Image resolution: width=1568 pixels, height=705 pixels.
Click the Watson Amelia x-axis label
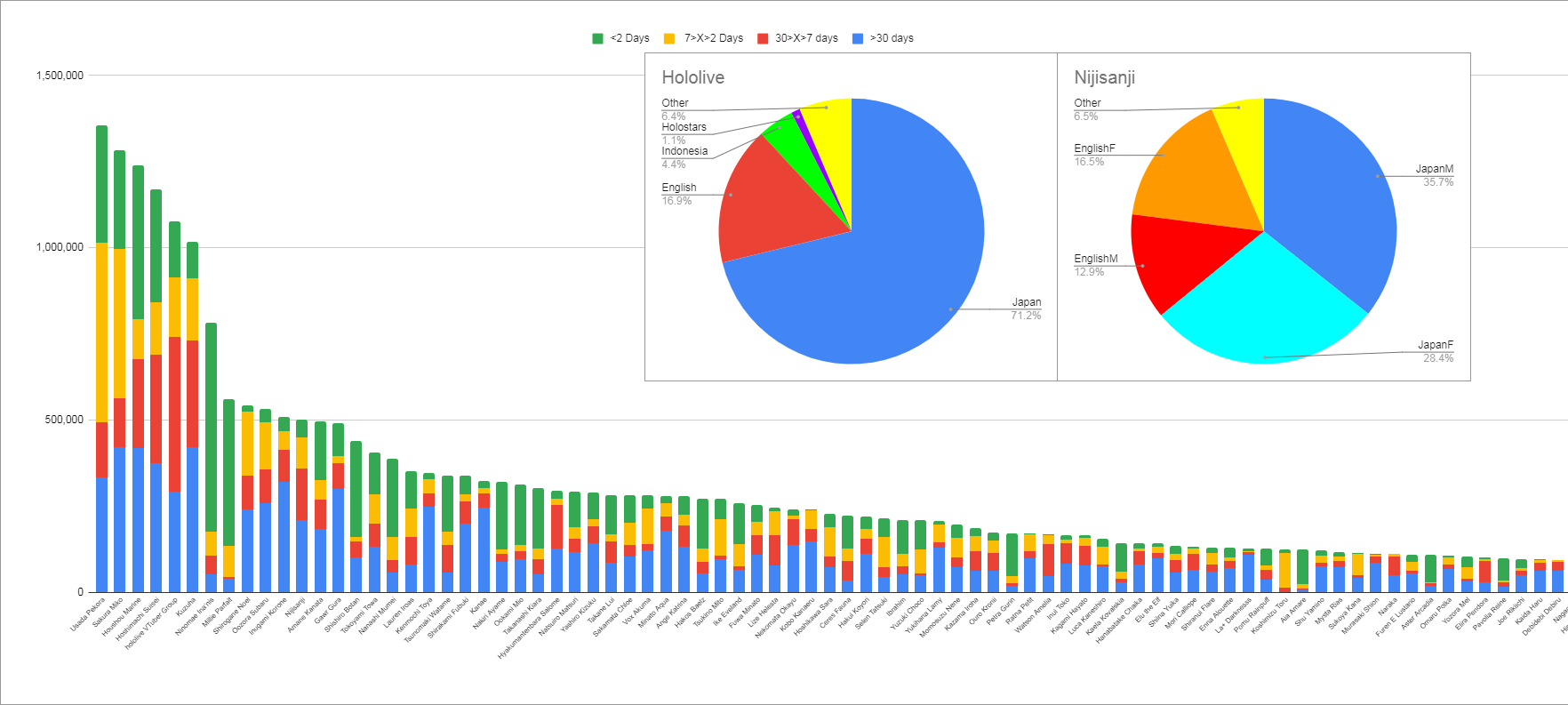click(x=1034, y=615)
